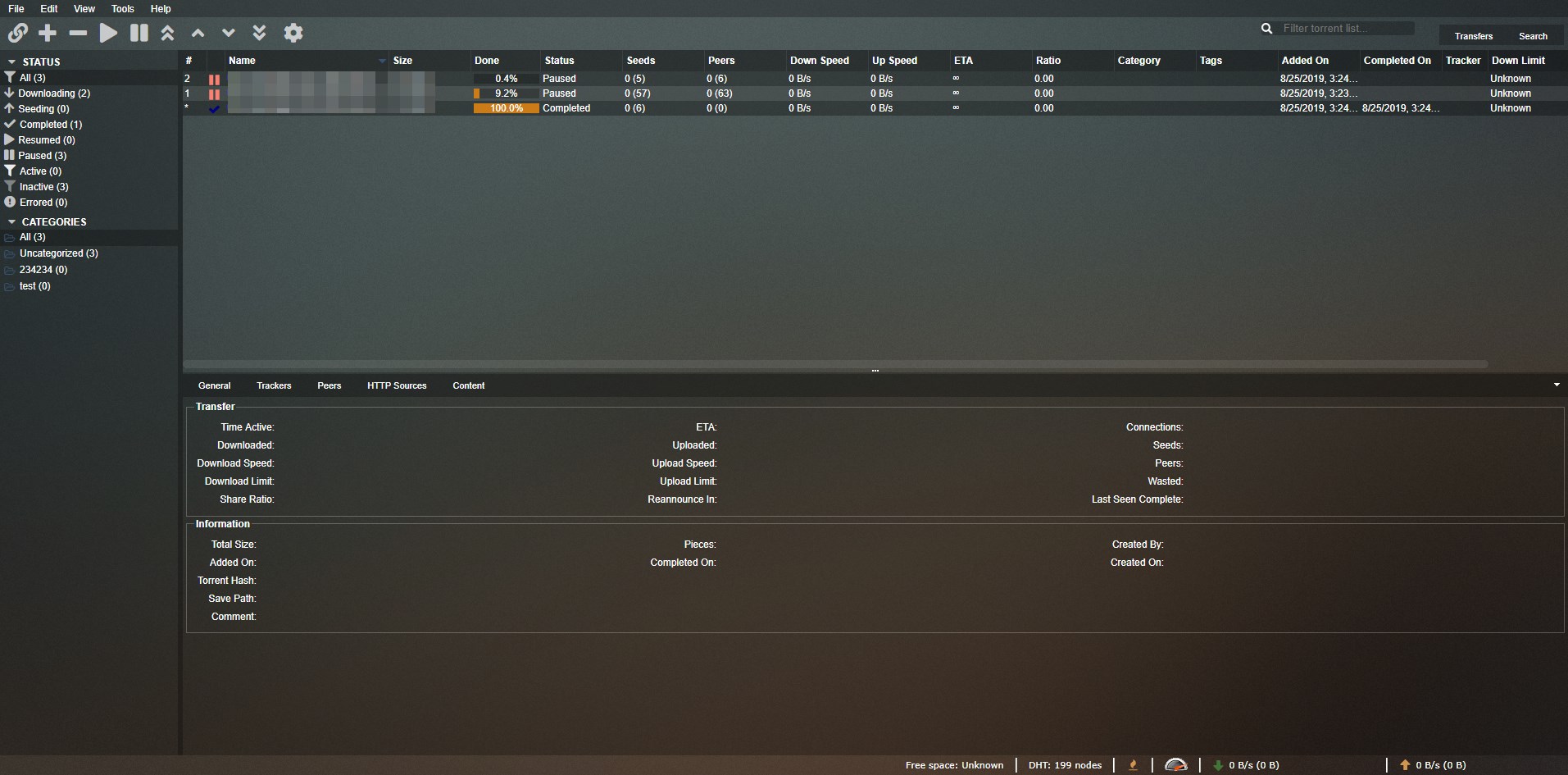The width and height of the screenshot is (1568, 775).
Task: Click the Add Torrent Link icon
Action: [18, 33]
